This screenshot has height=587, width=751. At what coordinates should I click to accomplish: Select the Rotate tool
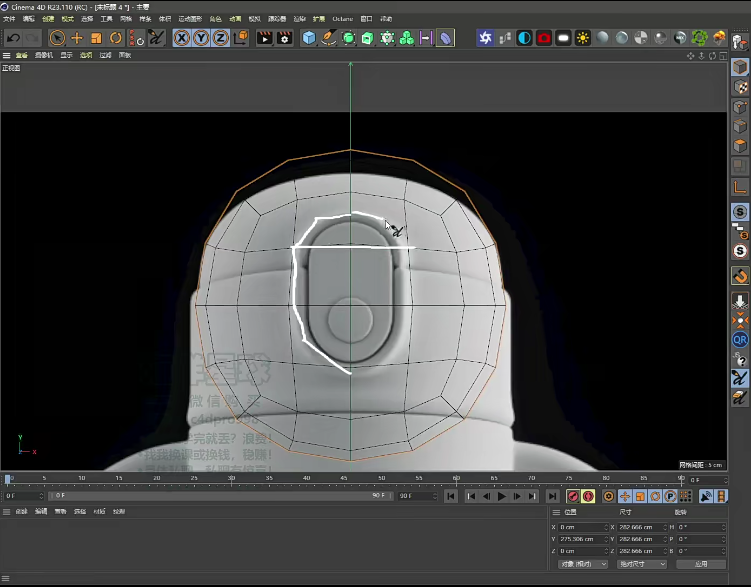coord(116,38)
